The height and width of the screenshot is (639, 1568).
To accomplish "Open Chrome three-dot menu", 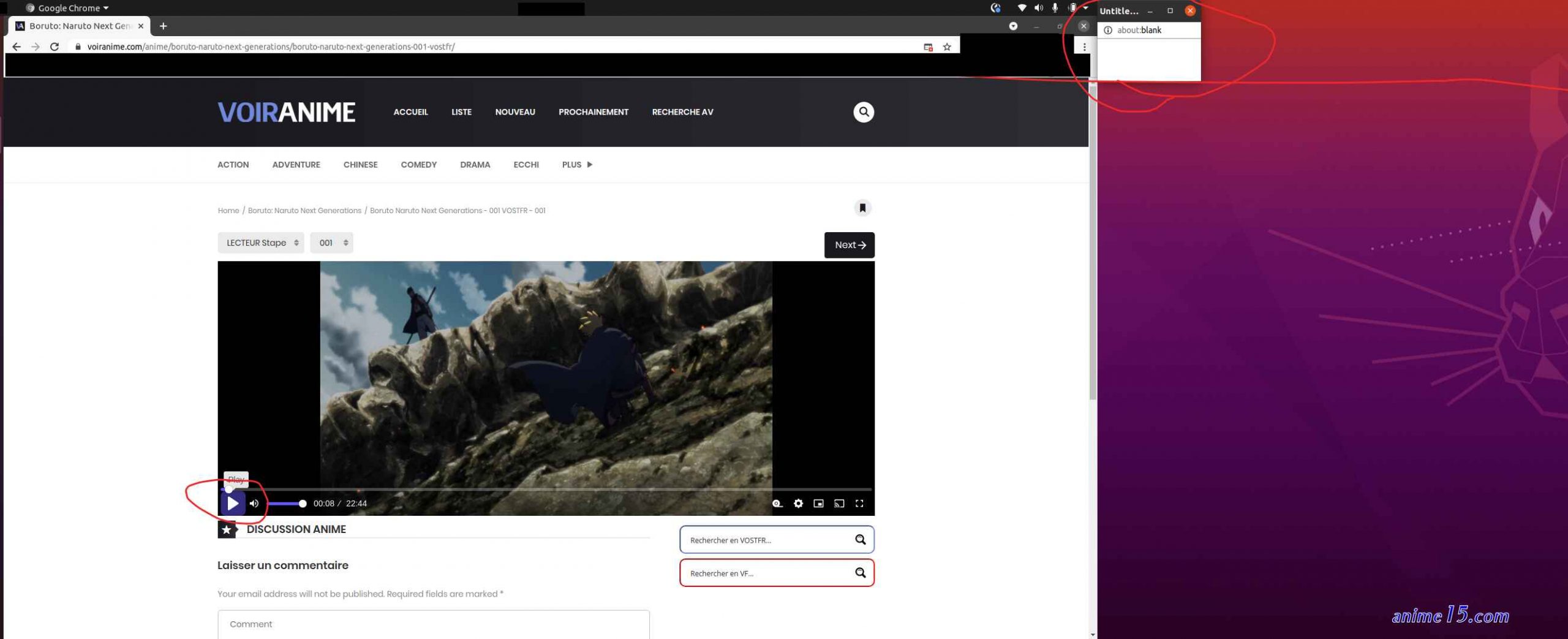I will coord(1084,47).
